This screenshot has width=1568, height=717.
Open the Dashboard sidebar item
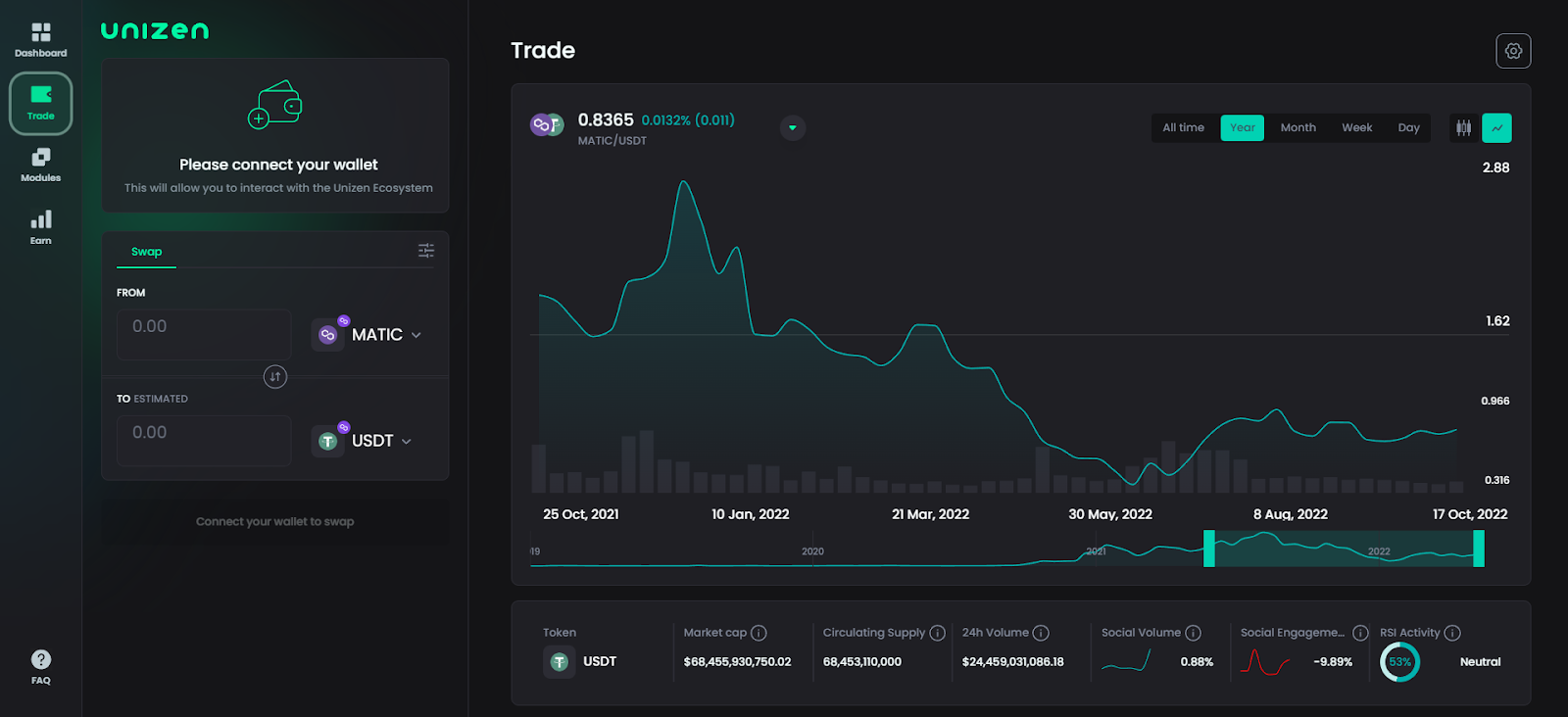click(x=41, y=40)
